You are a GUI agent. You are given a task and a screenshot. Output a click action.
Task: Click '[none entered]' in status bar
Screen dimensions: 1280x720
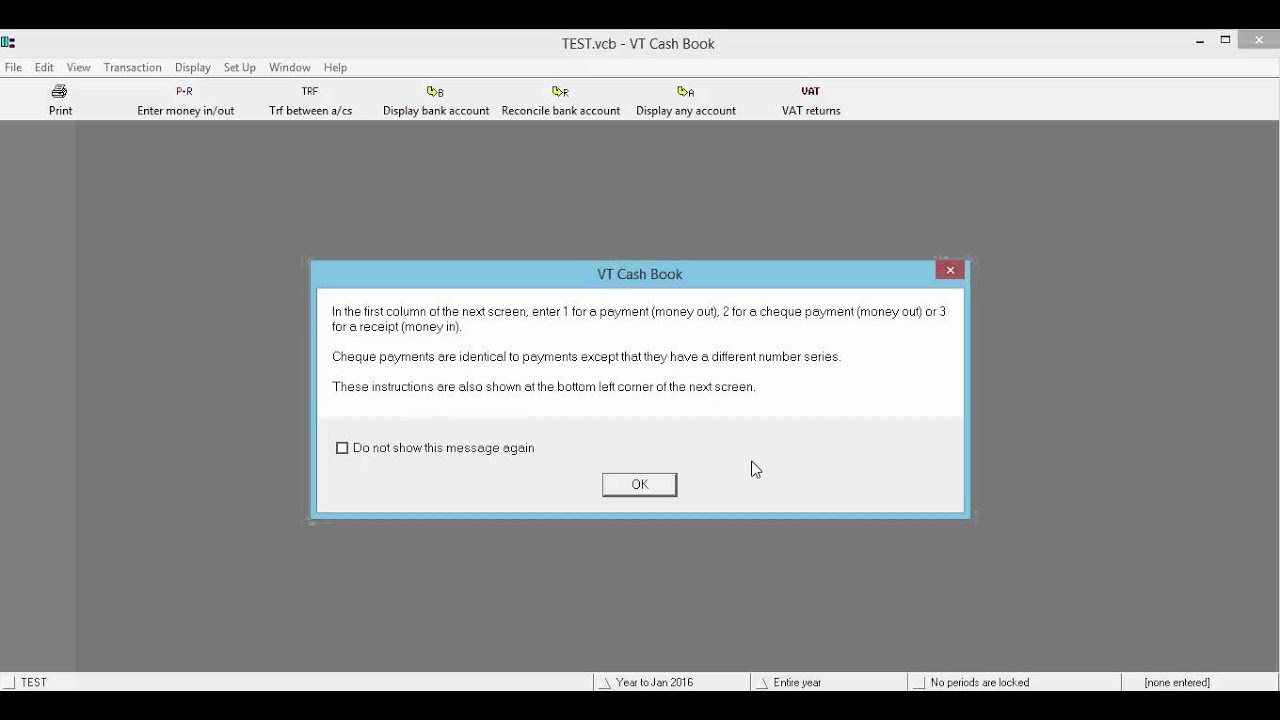point(1177,682)
